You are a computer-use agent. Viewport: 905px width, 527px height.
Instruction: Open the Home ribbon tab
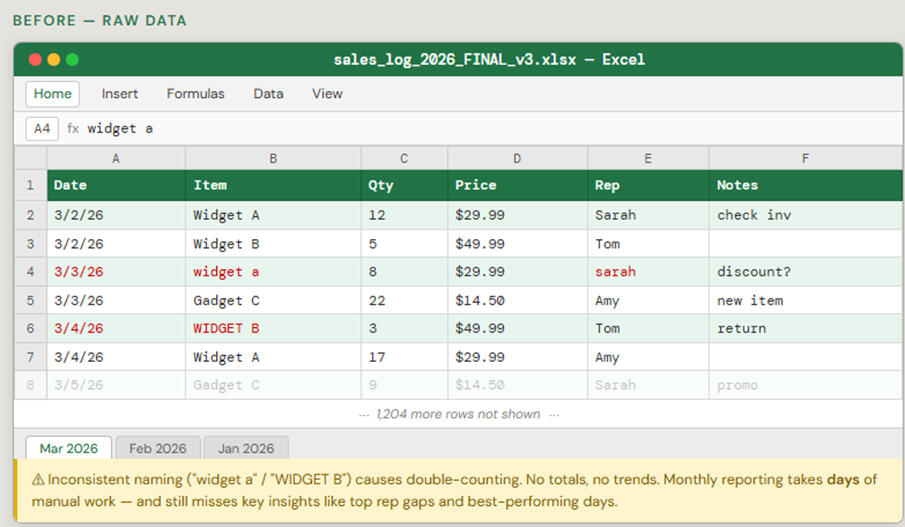[x=53, y=94]
